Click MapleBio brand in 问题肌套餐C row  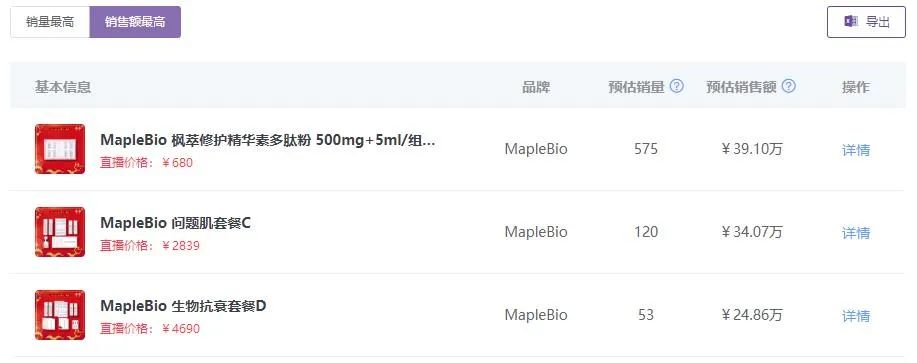pyautogui.click(x=536, y=232)
